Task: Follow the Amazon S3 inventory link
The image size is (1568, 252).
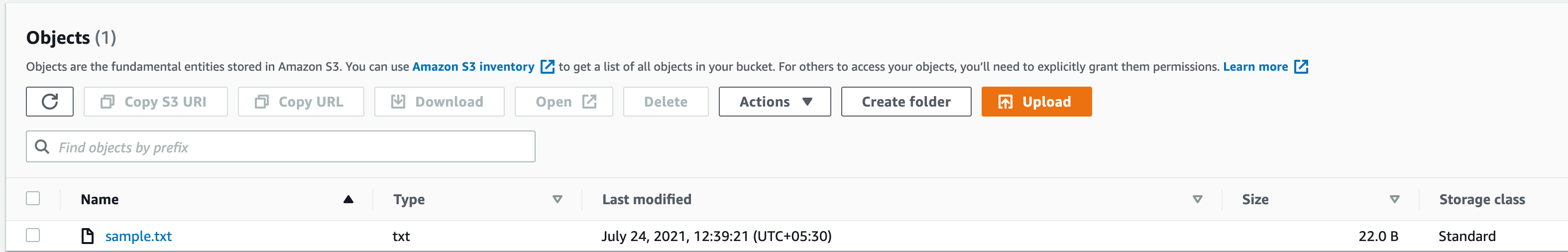Action: (473, 67)
